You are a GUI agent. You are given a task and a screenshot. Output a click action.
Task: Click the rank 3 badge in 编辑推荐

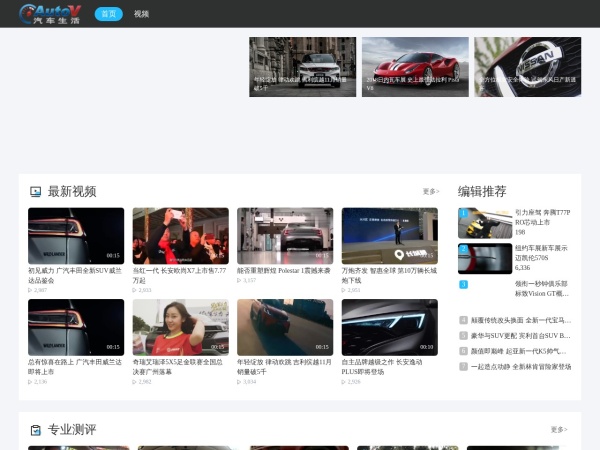tap(463, 285)
